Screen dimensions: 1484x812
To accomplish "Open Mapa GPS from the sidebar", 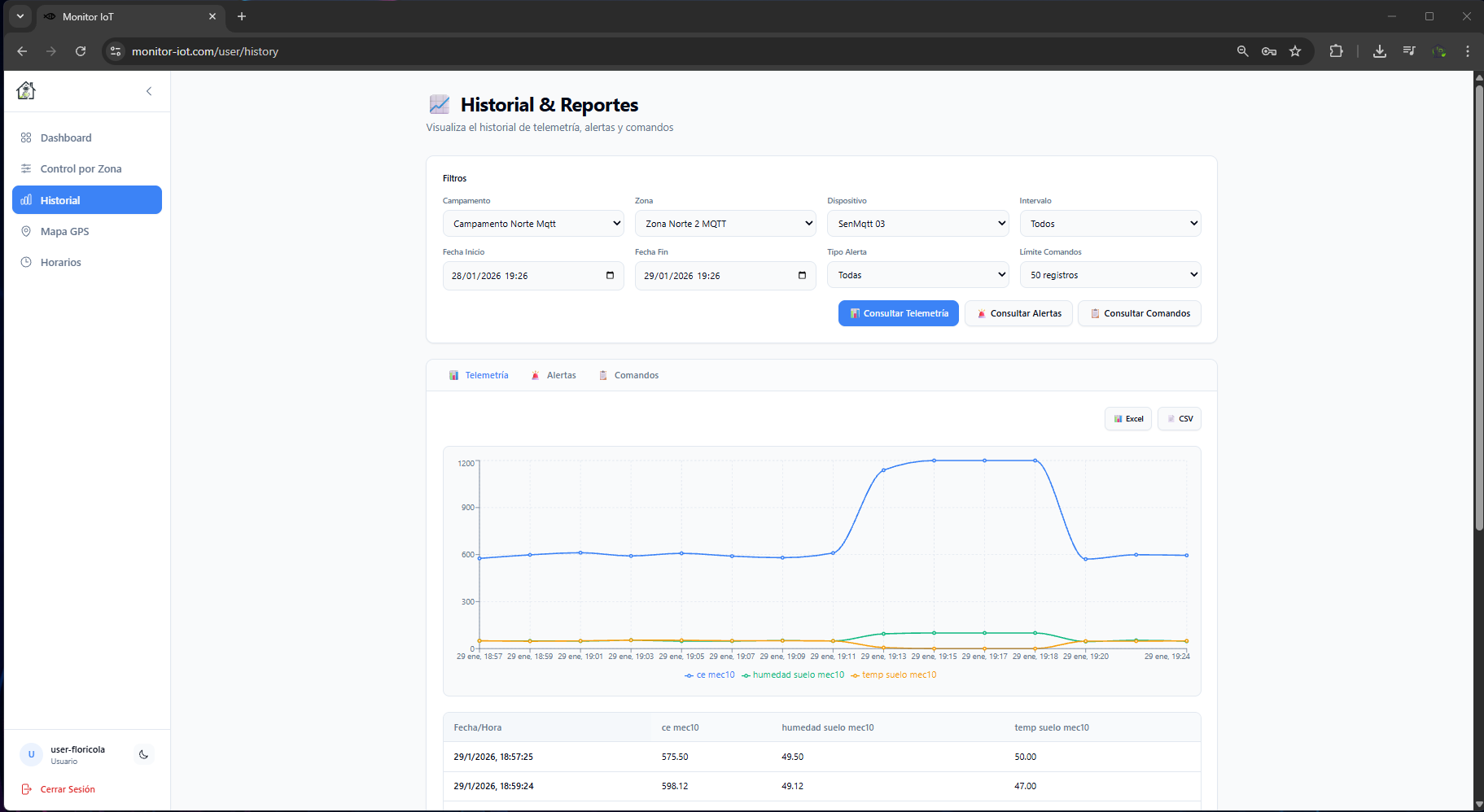I will coord(64,232).
